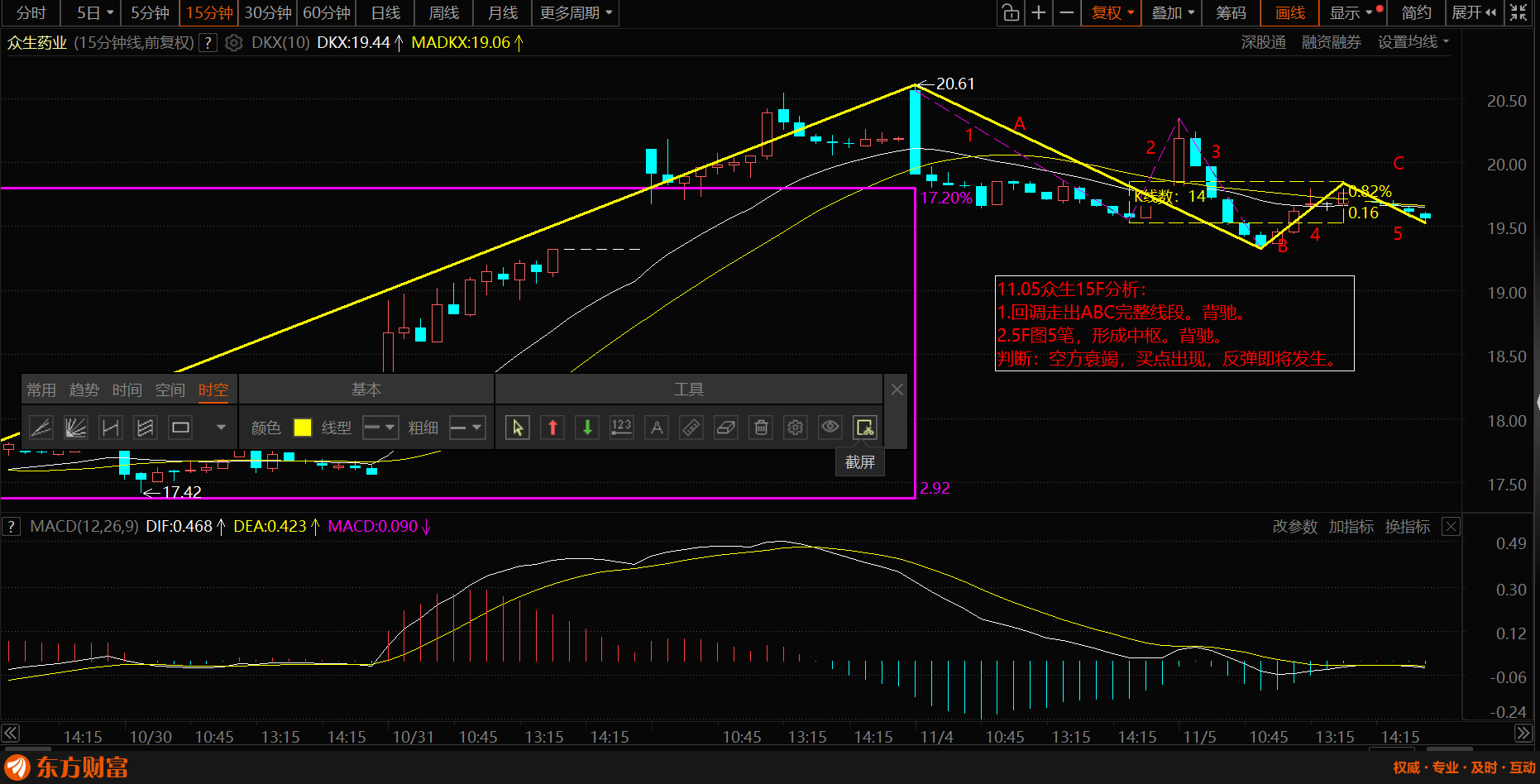Activate the pointer selection tool

pos(518,428)
